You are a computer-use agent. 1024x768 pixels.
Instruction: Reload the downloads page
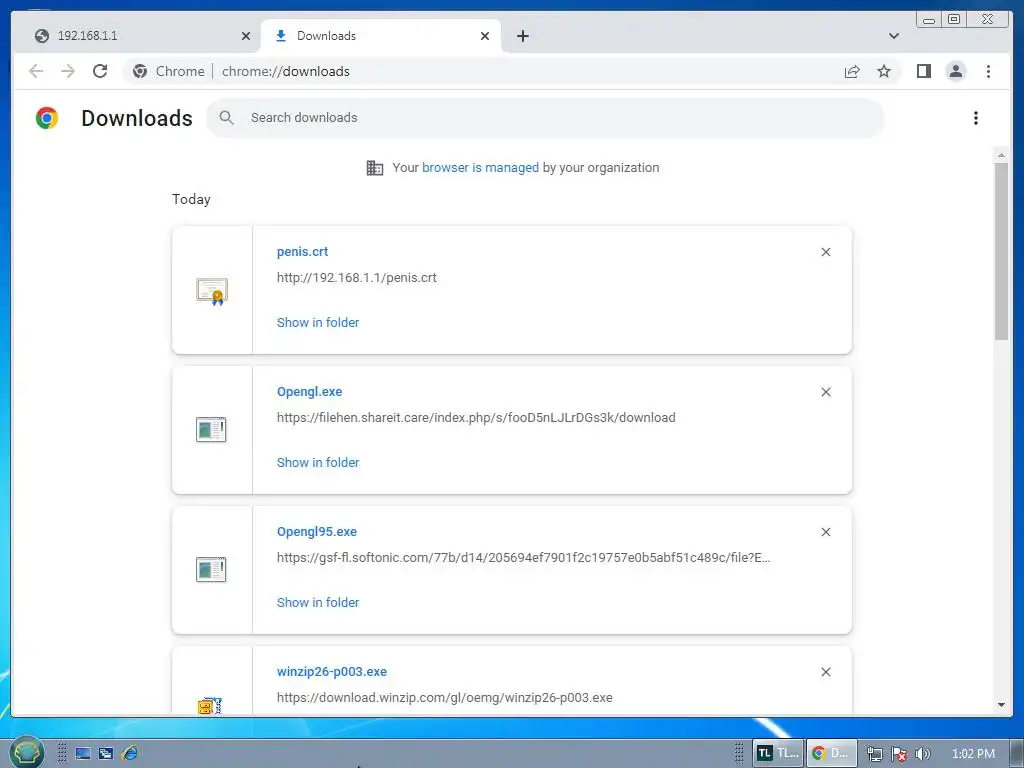tap(100, 71)
